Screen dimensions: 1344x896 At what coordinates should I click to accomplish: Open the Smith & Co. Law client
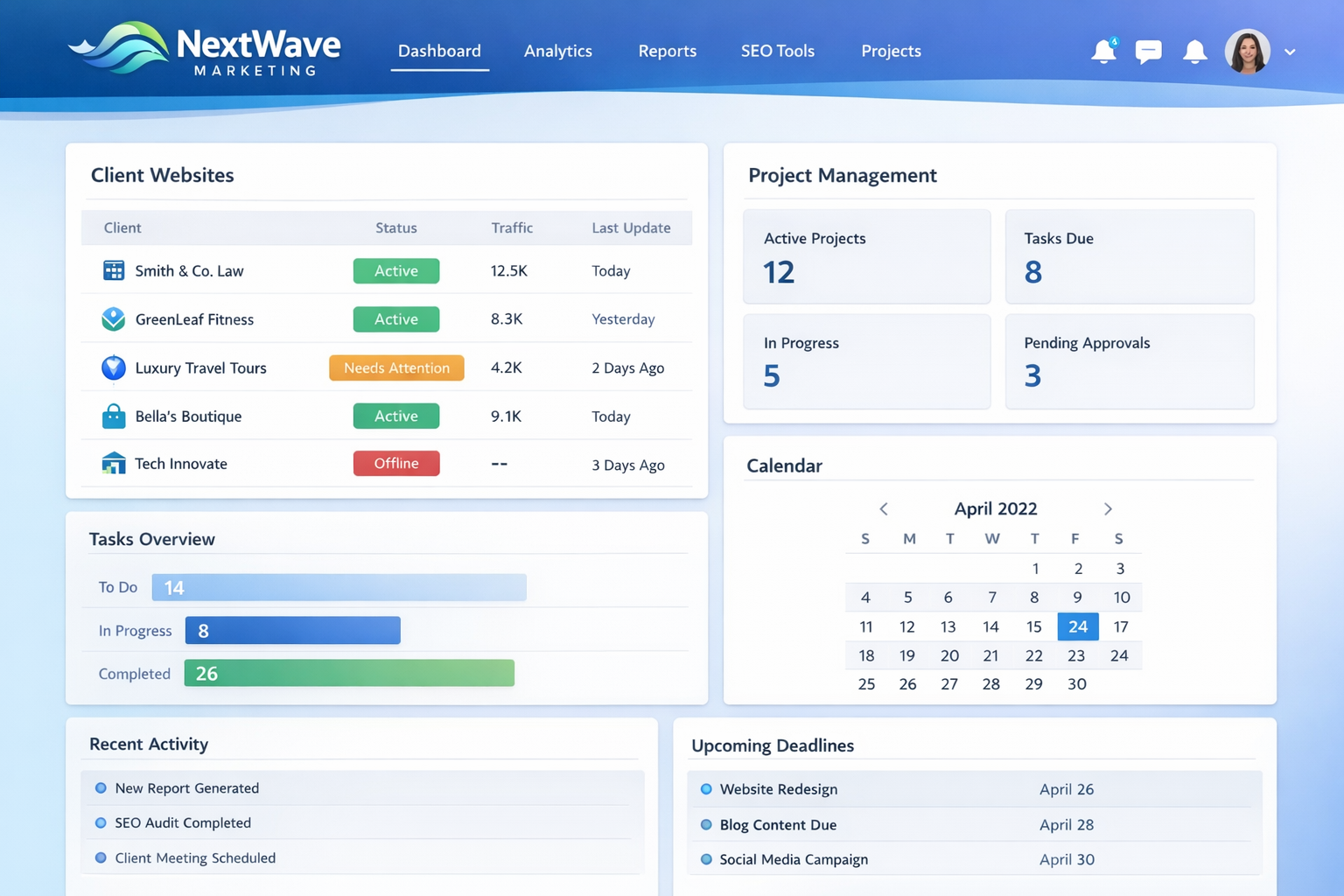coord(189,271)
